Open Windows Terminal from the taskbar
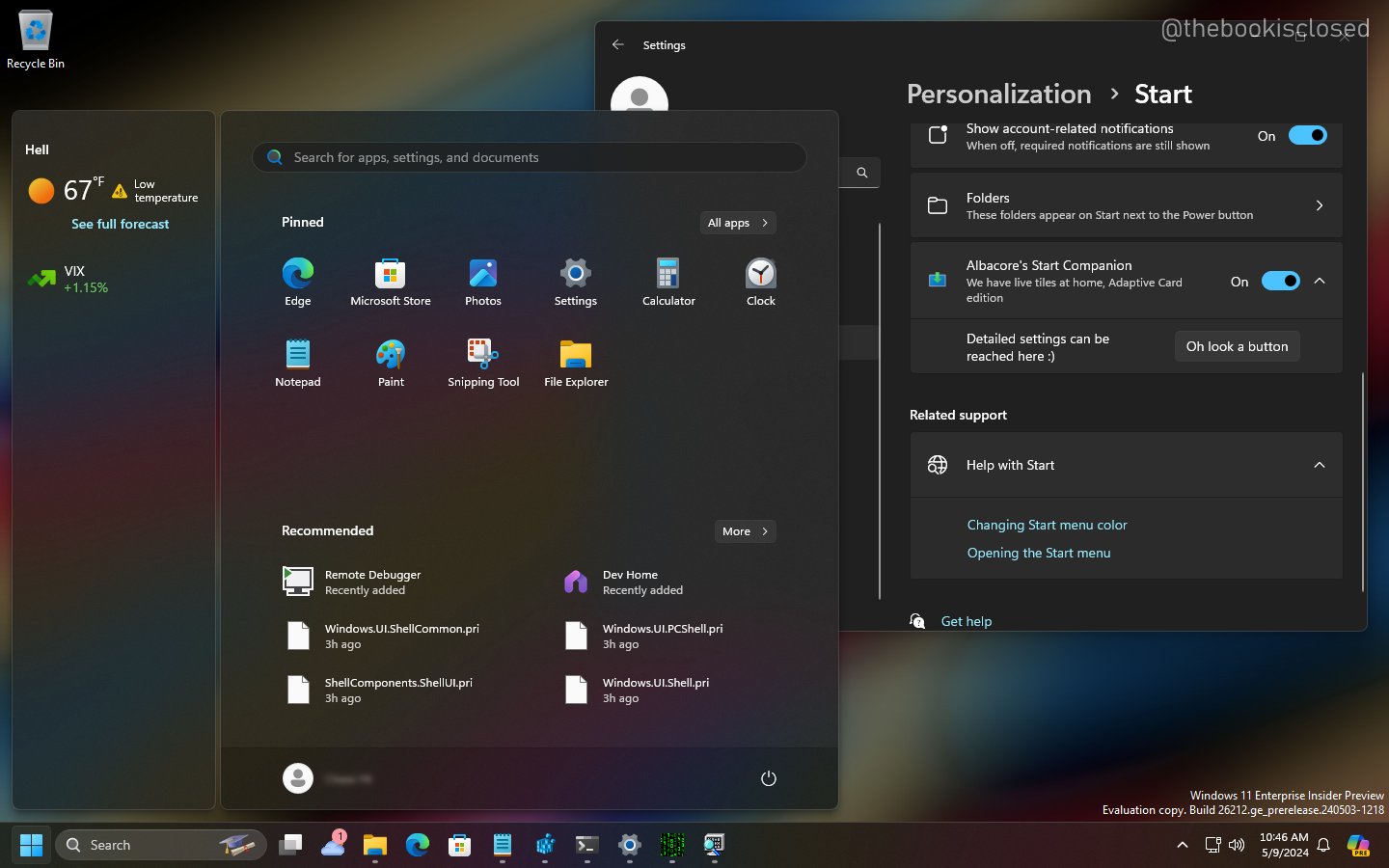The width and height of the screenshot is (1389, 868). click(586, 845)
